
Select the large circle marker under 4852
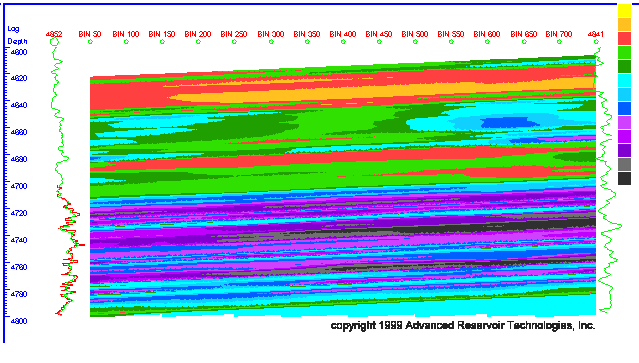tap(55, 42)
